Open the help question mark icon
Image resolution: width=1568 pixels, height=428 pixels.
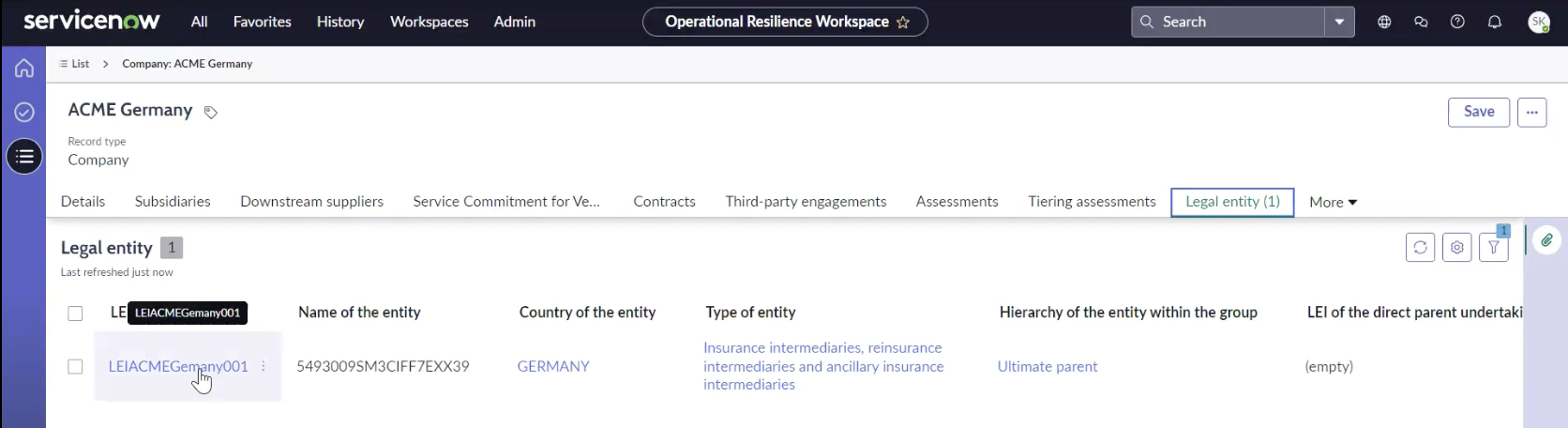[x=1457, y=22]
